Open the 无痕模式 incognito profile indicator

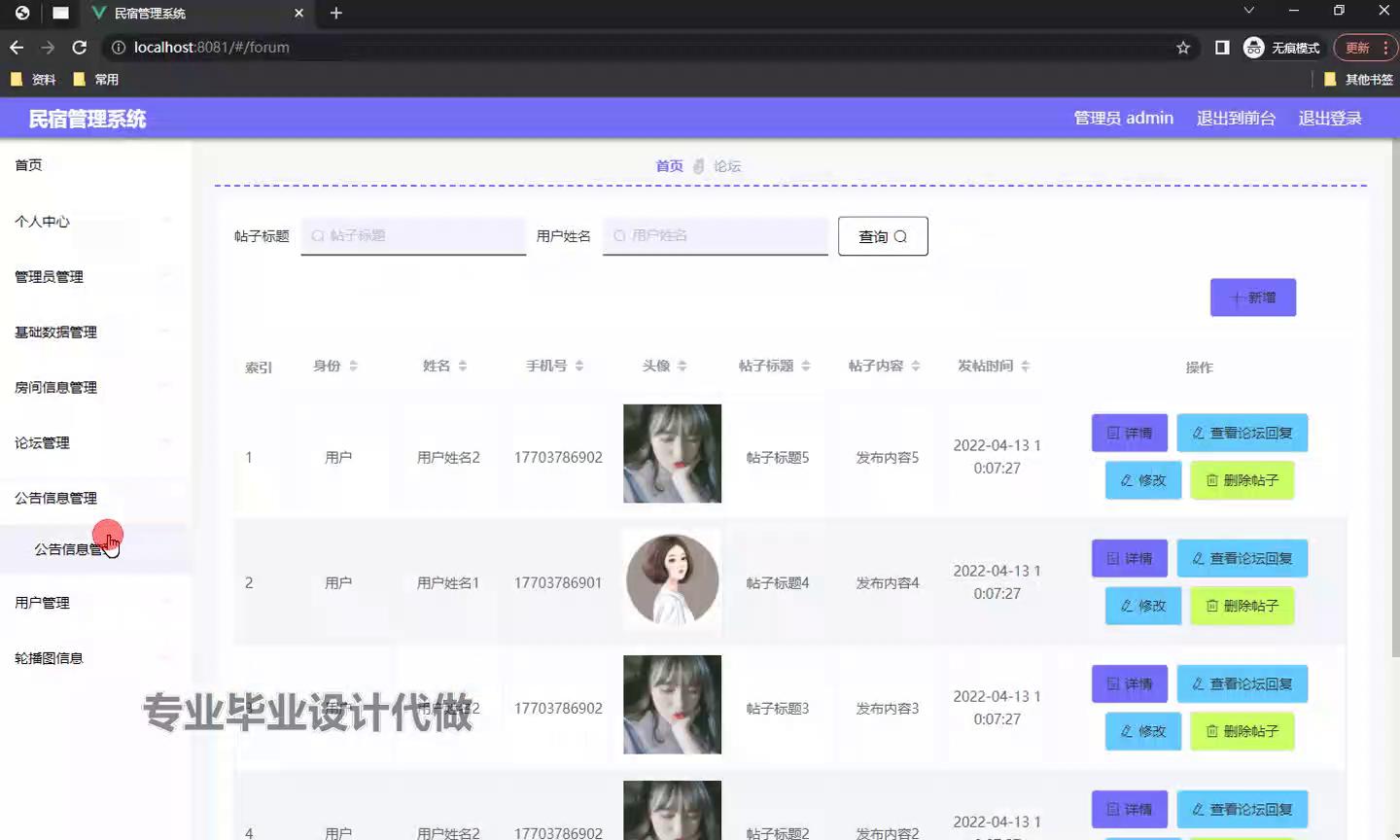click(1282, 48)
